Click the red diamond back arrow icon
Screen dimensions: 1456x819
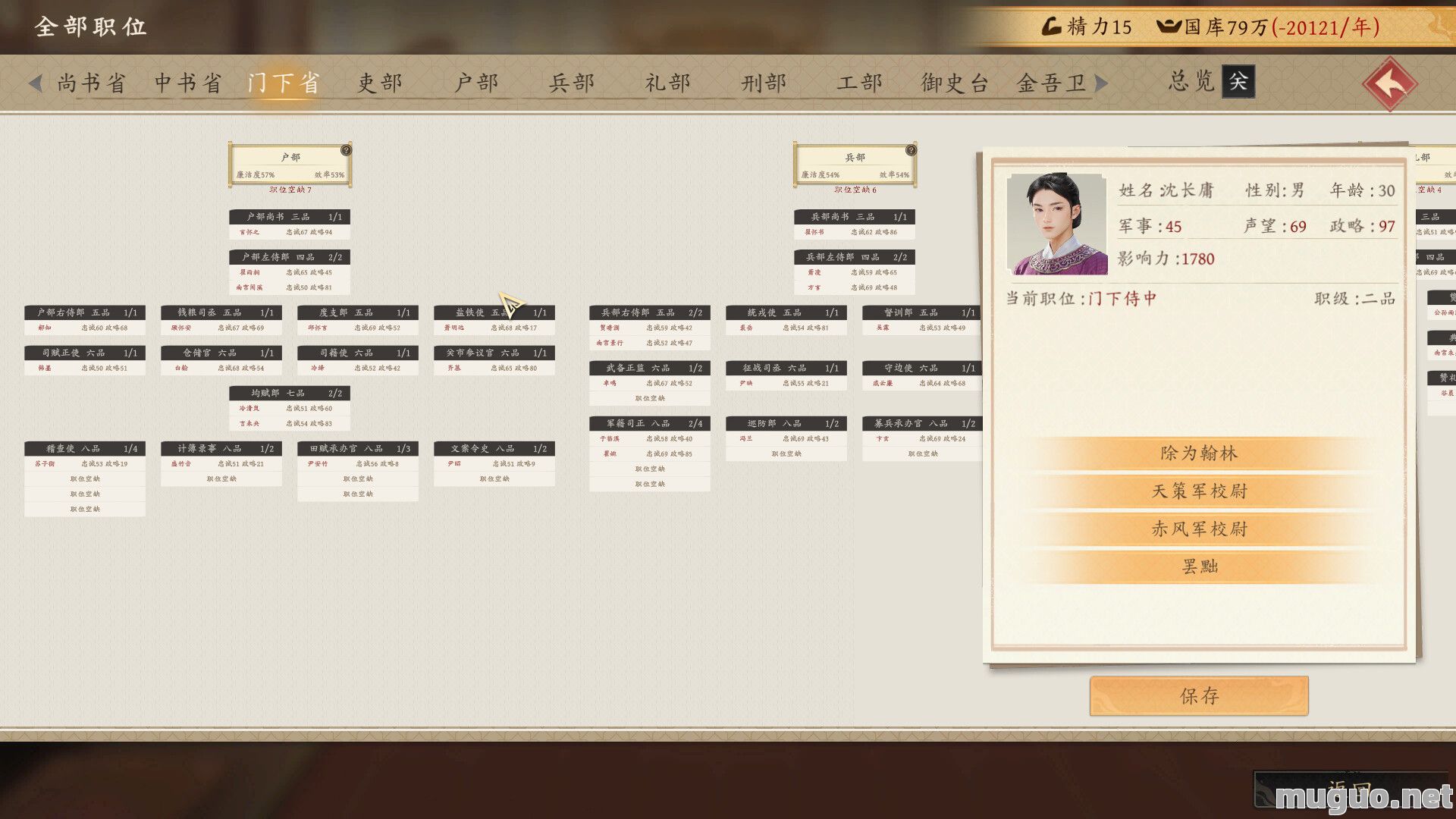[x=1389, y=84]
